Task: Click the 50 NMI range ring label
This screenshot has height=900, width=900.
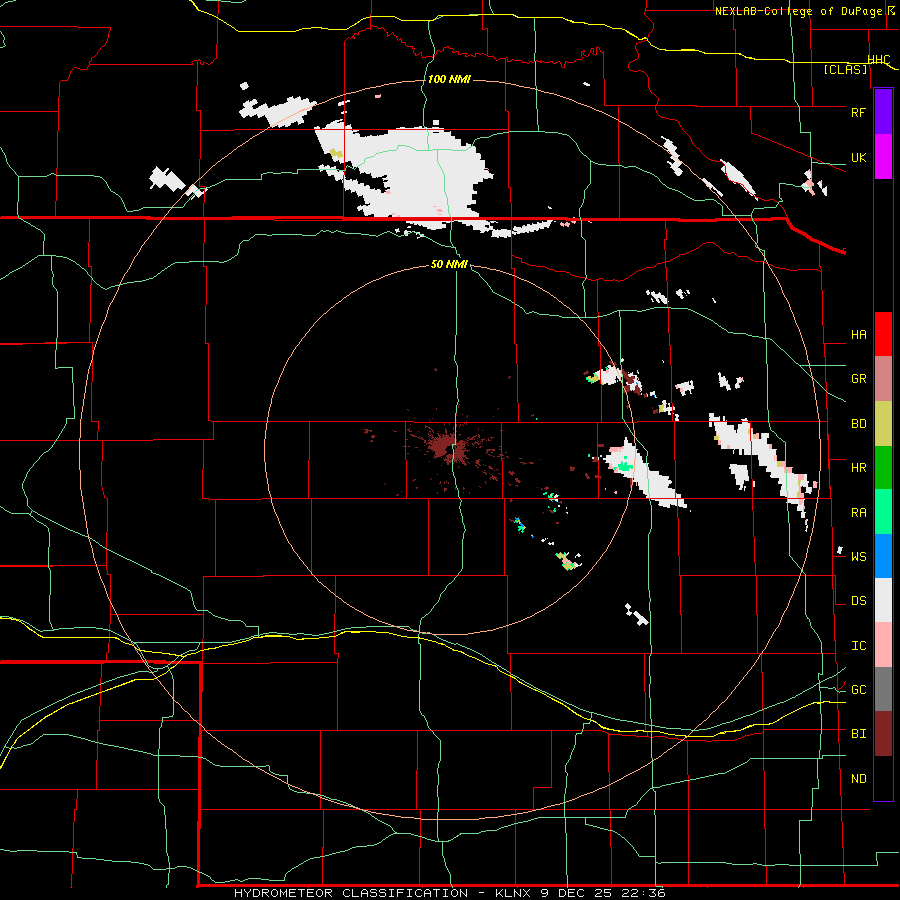Action: click(449, 264)
